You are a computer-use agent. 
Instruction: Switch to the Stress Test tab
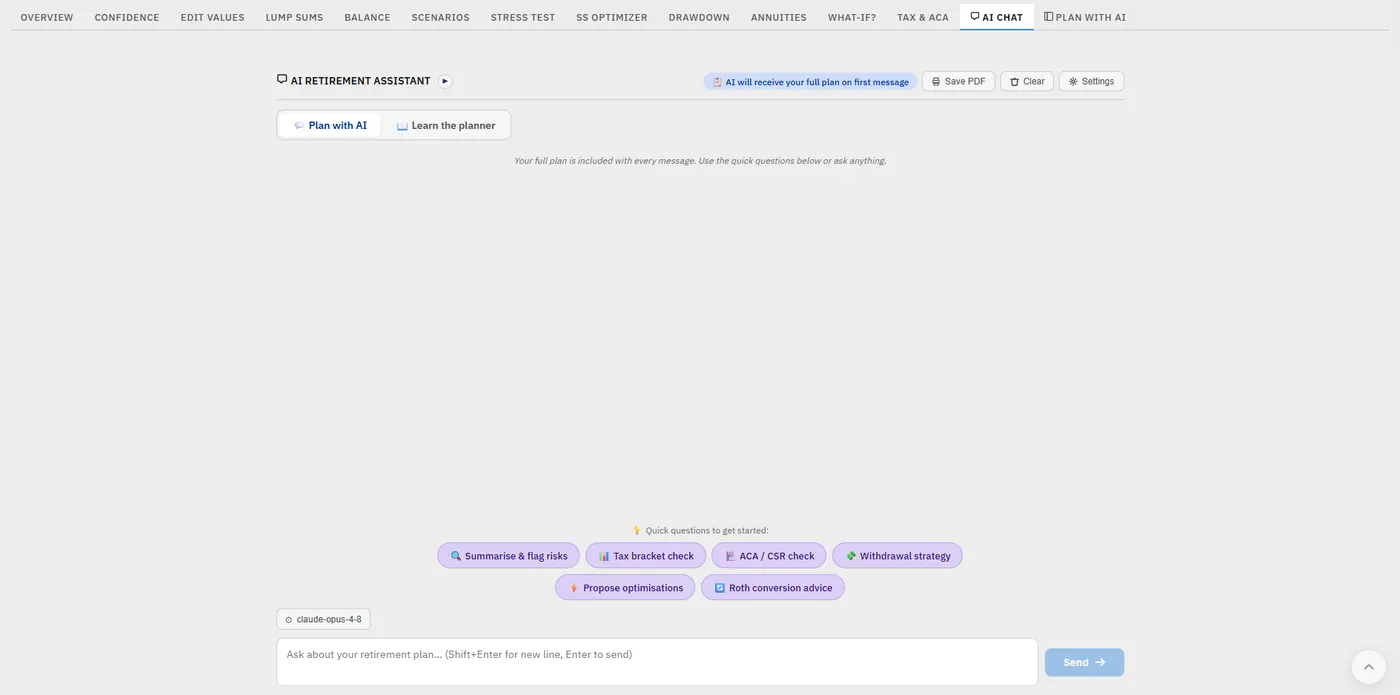click(523, 17)
